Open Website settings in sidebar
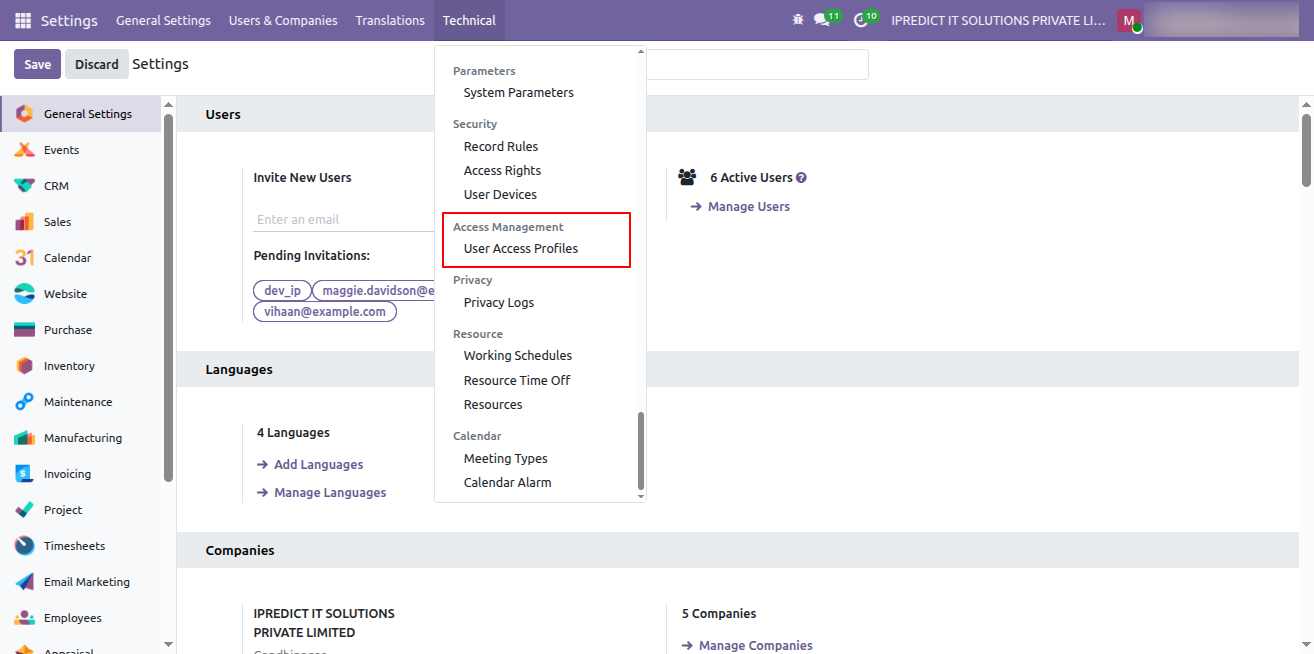Screen dimensions: 1314x654 [x=80, y=294]
